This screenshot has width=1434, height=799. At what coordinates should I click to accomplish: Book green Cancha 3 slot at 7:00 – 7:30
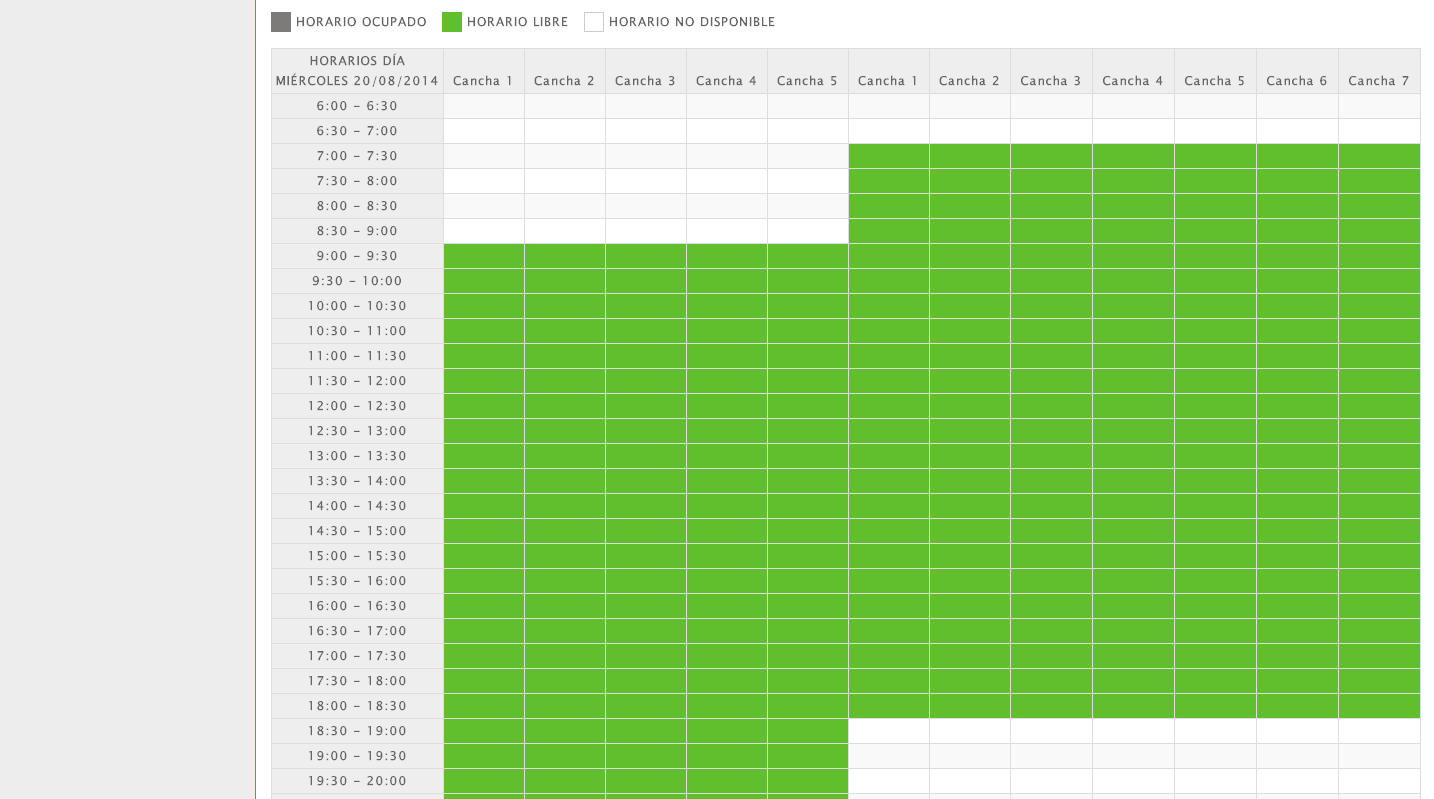click(x=1051, y=156)
